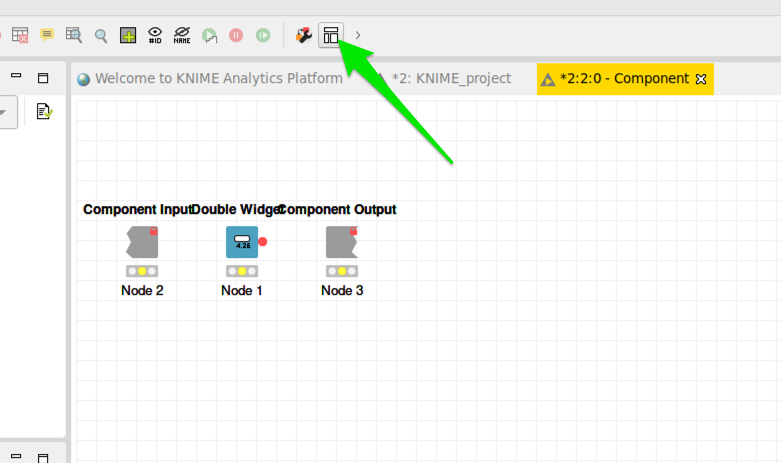Click the 'Node 3' label
This screenshot has height=463, width=781.
coord(342,291)
